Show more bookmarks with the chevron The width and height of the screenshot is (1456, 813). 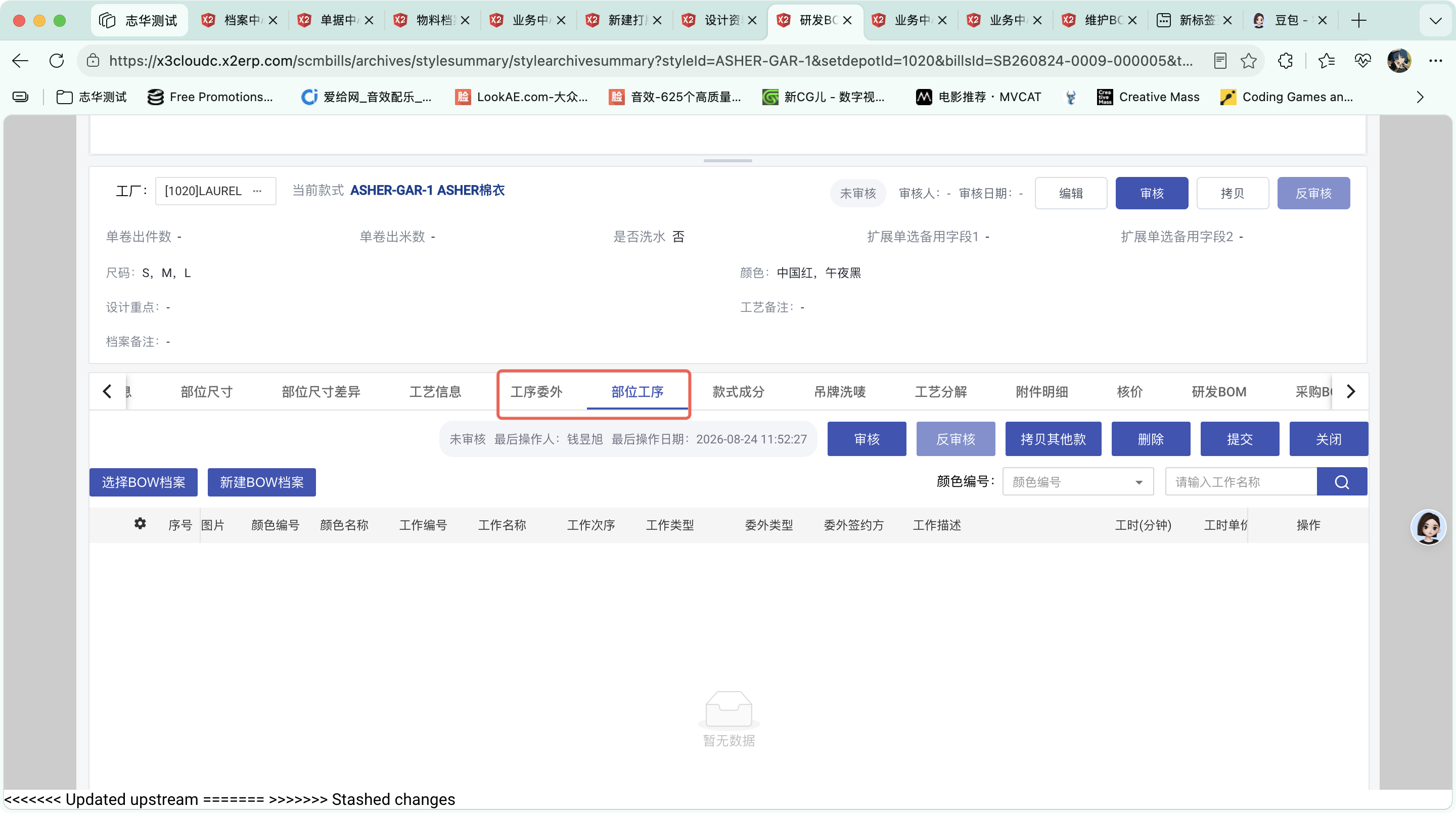click(x=1420, y=97)
